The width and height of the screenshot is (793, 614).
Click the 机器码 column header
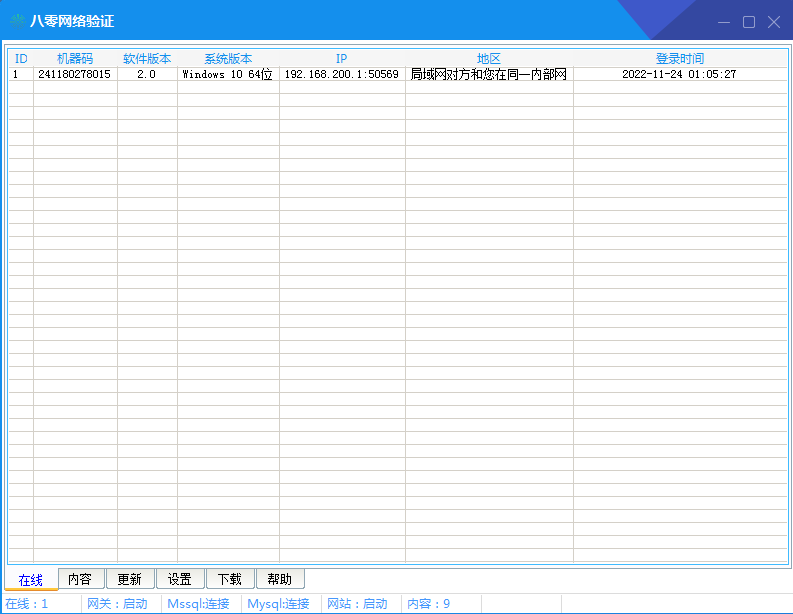[x=75, y=59]
